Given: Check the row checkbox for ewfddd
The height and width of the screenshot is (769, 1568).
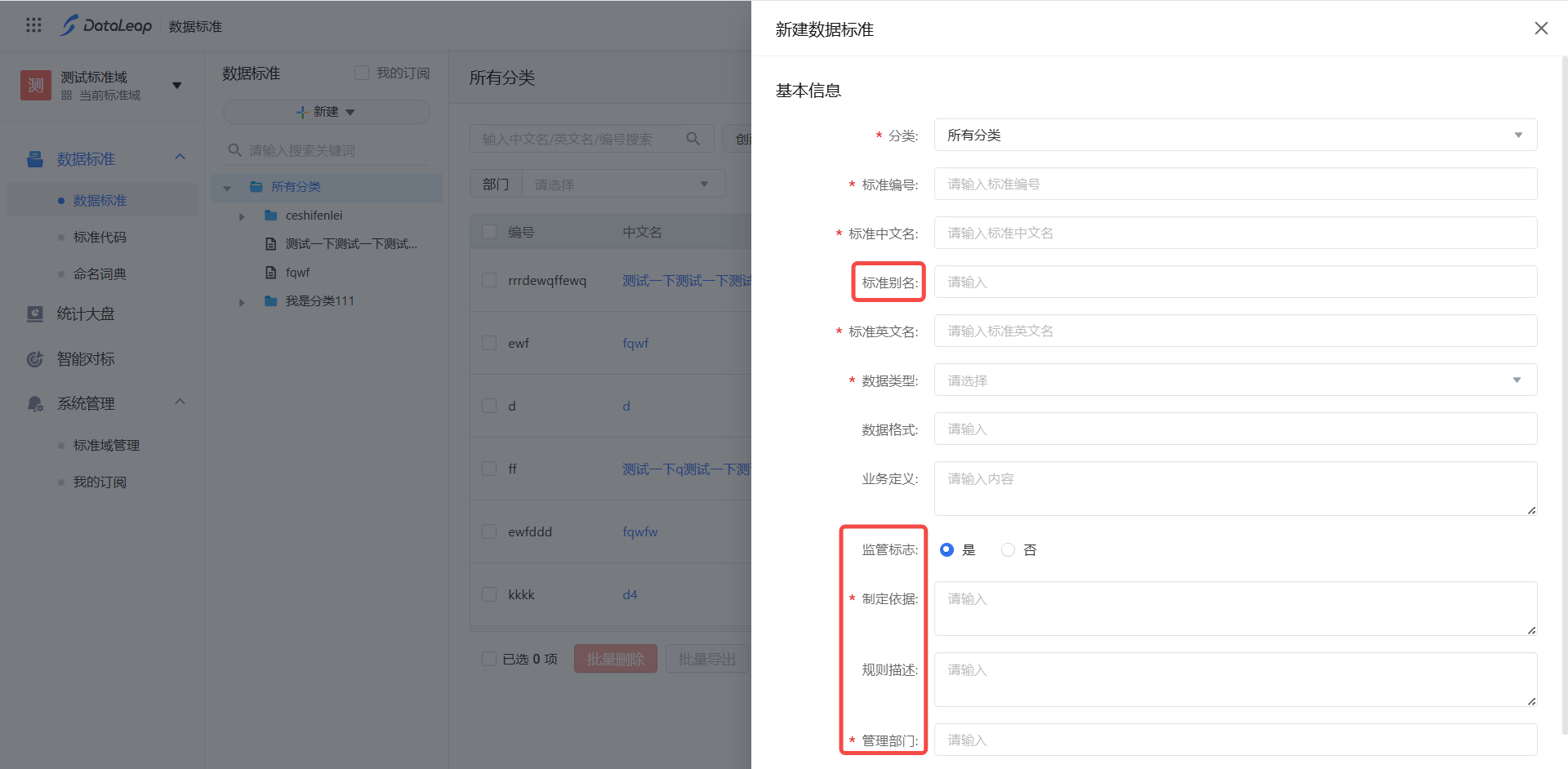Looking at the screenshot, I should pos(489,531).
